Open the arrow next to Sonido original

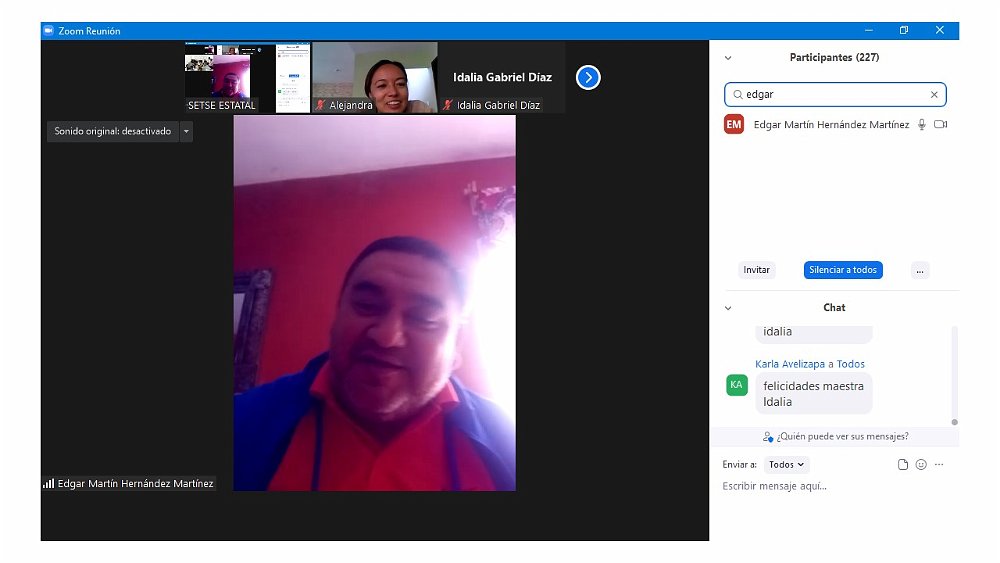(186, 131)
